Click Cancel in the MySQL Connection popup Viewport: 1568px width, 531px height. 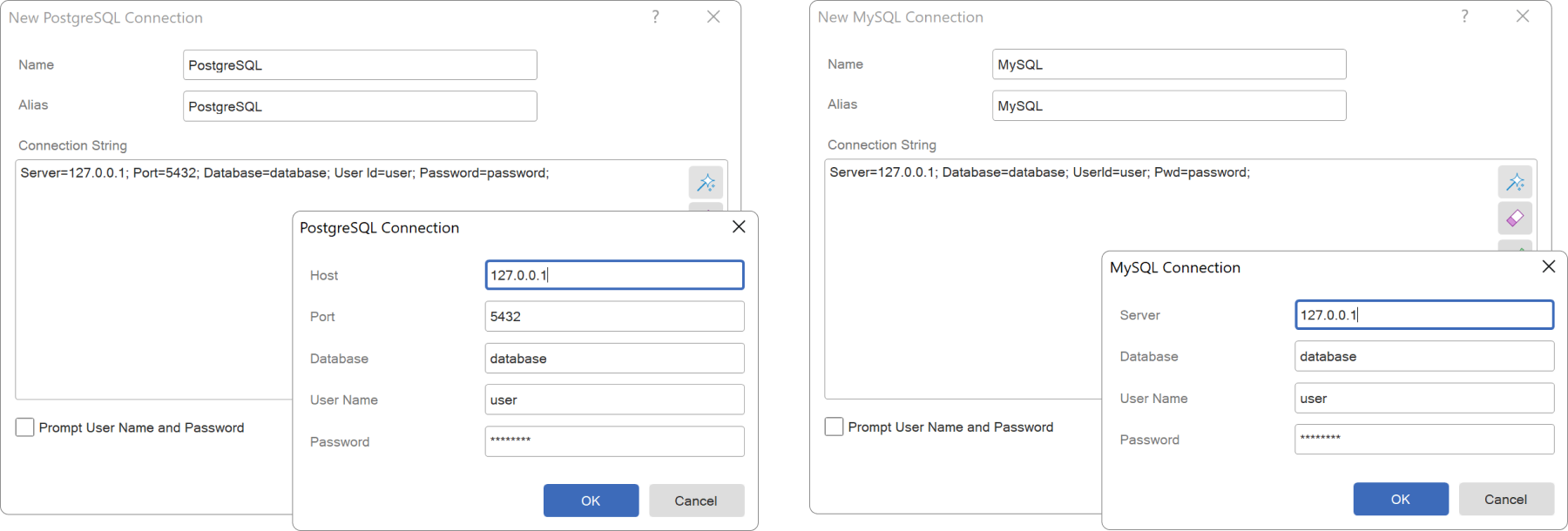click(1505, 499)
